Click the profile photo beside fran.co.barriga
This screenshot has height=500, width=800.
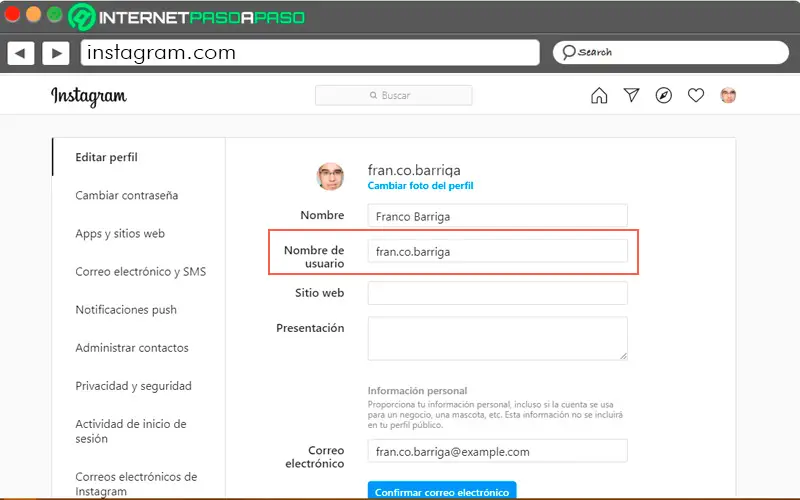pos(330,177)
